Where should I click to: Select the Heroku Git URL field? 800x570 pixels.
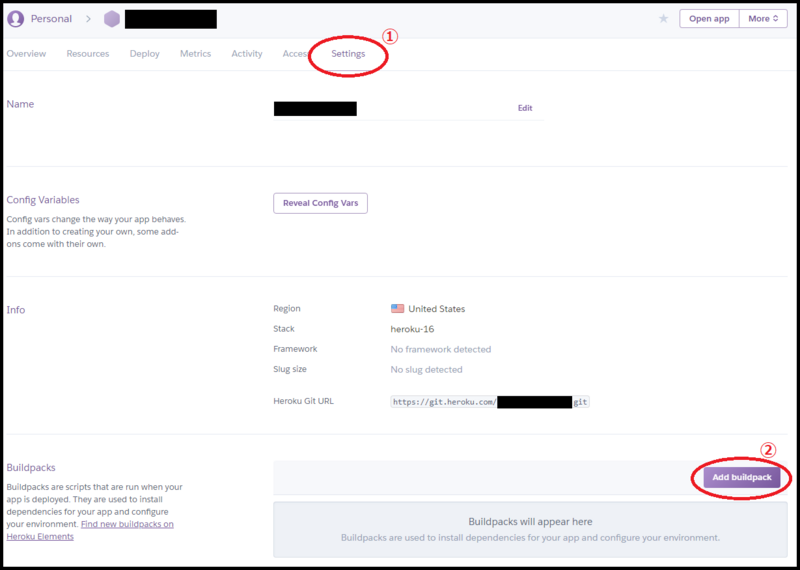[492, 402]
